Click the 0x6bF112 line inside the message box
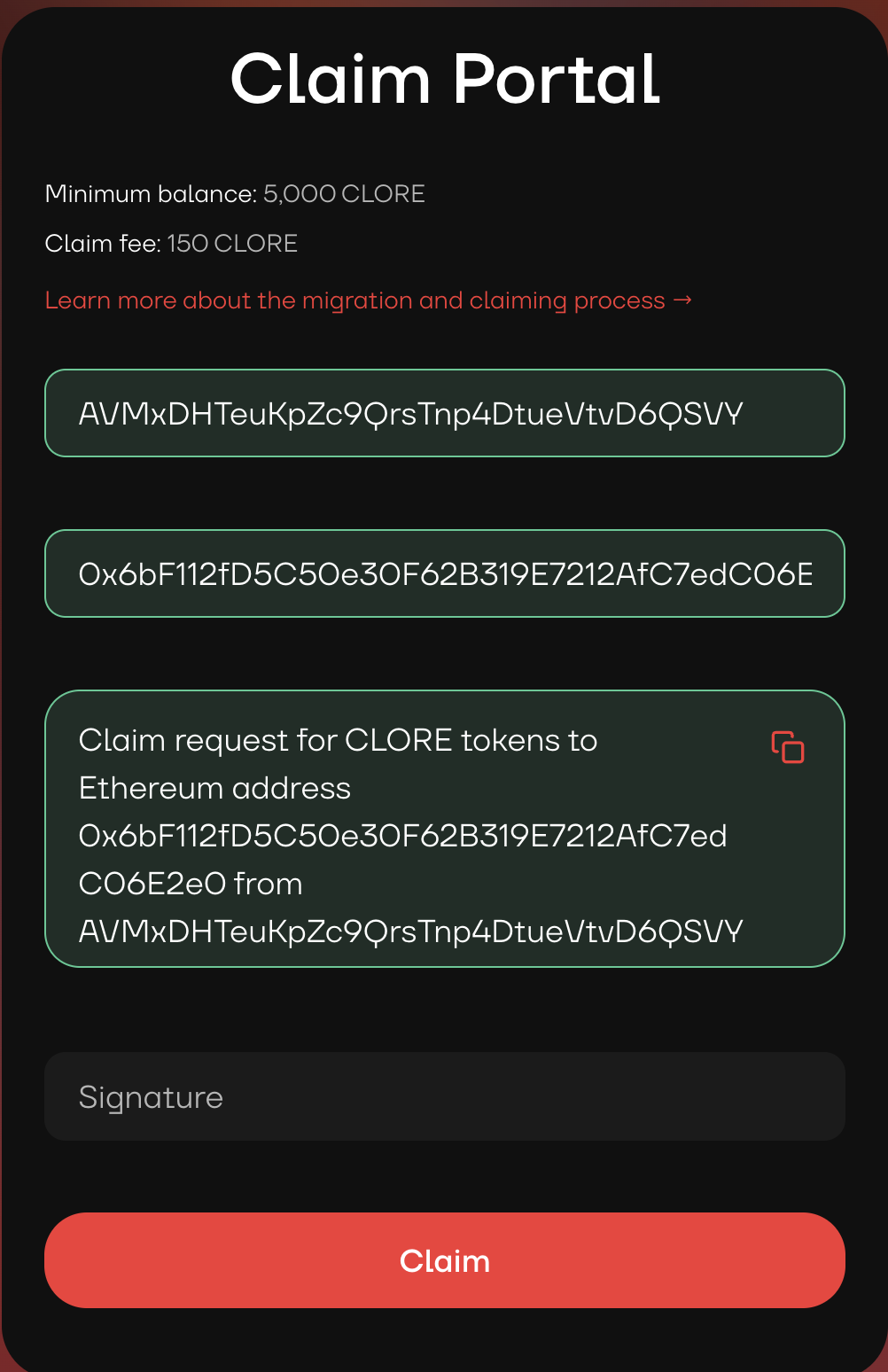 pyautogui.click(x=402, y=836)
